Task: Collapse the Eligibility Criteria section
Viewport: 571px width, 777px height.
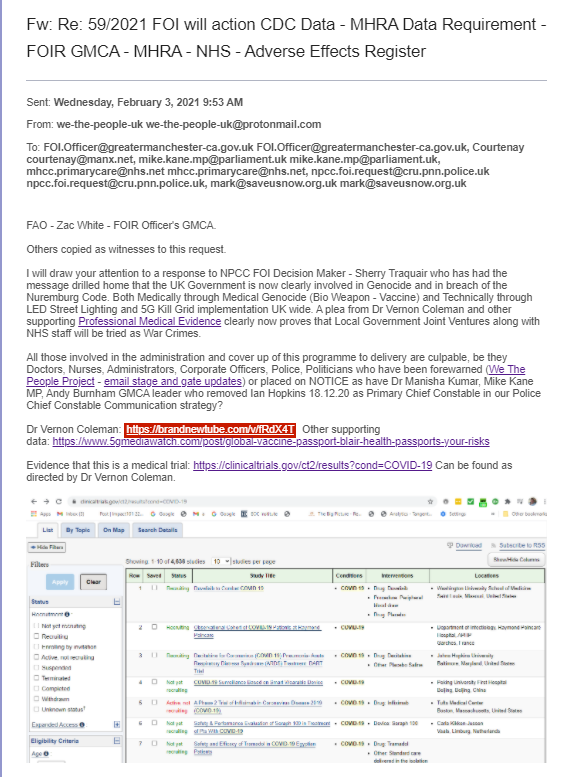Action: coord(117,741)
